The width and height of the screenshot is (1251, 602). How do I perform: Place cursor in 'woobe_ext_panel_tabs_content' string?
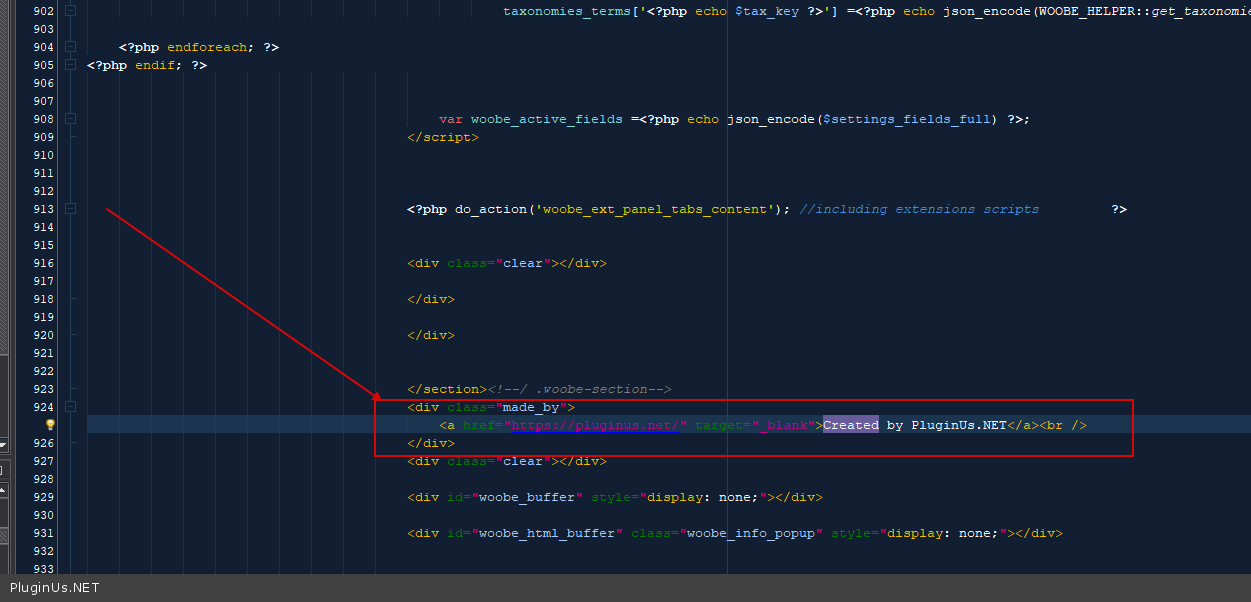654,209
